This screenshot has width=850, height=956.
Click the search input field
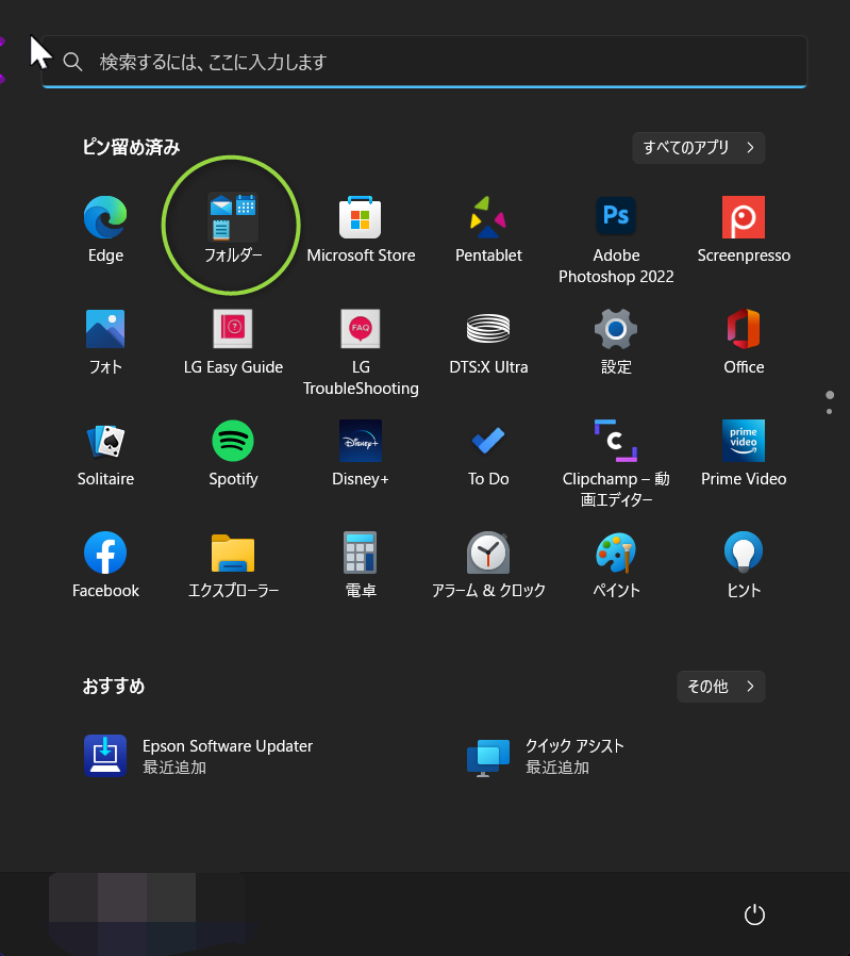[424, 62]
